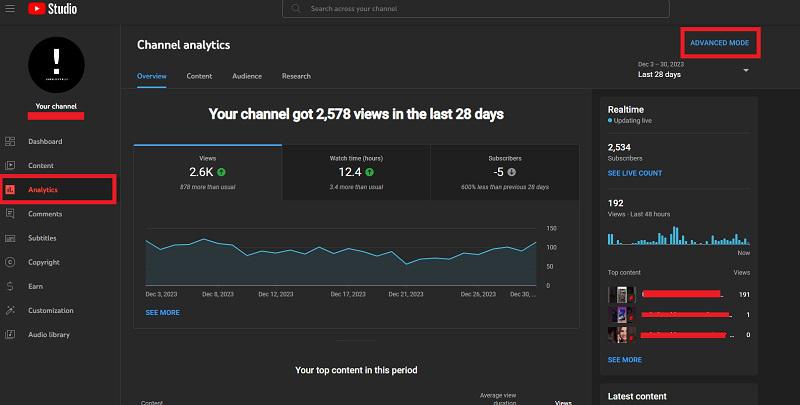Click SEE LIVE COUNT link
The image size is (800, 405).
[x=635, y=173]
